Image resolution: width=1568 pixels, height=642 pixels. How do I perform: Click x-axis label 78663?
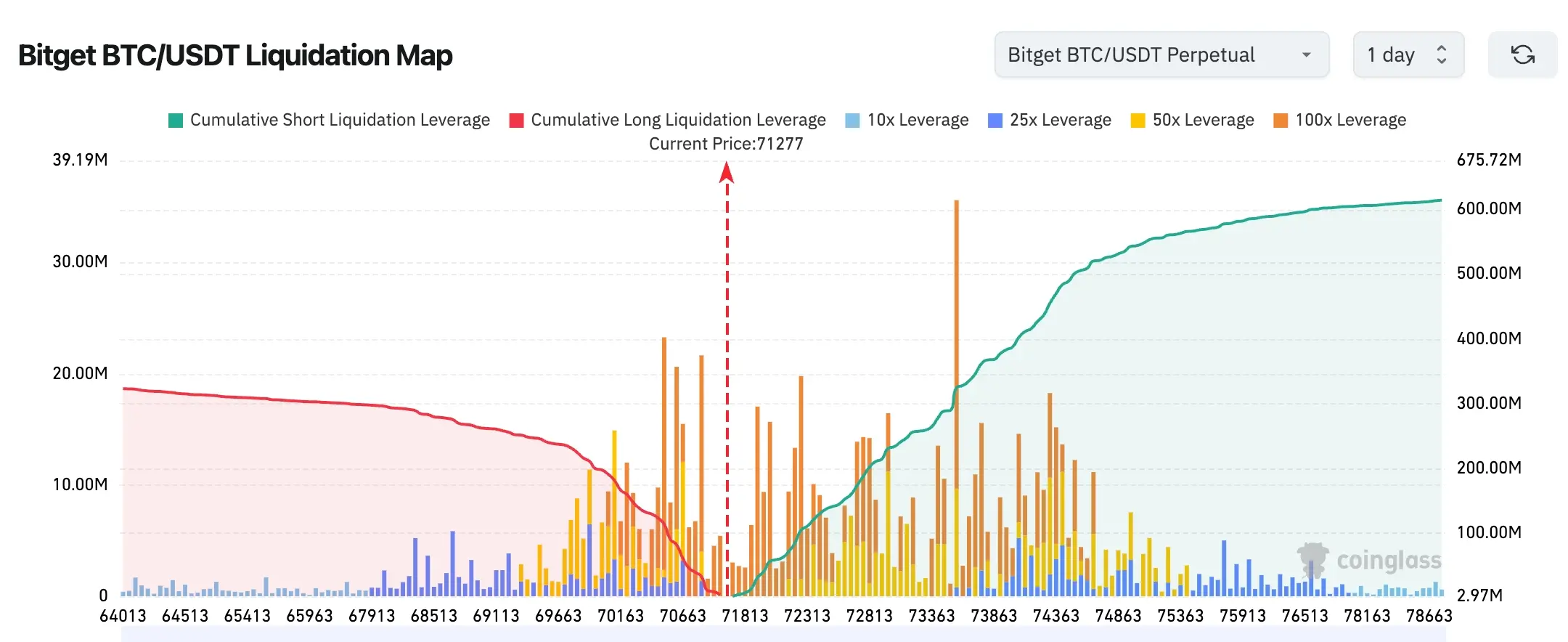point(1429,616)
